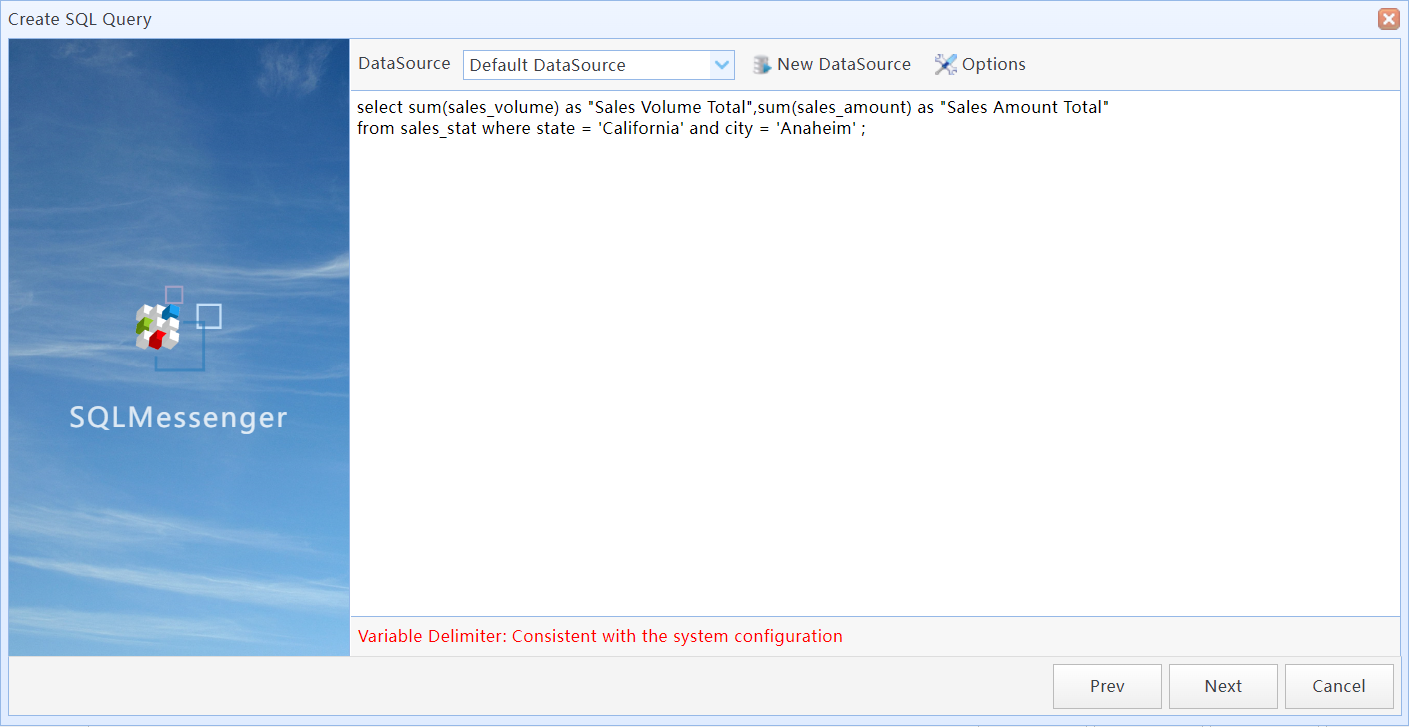This screenshot has width=1409, height=727.
Task: Click the word 'California' in the query
Action: pyautogui.click(x=640, y=128)
